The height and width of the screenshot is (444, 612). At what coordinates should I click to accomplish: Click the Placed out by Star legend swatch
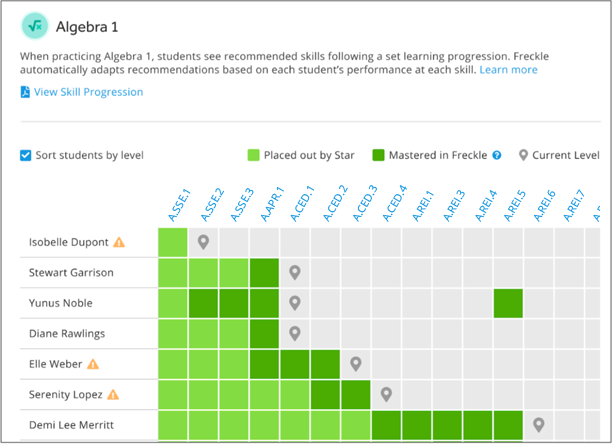coord(254,156)
